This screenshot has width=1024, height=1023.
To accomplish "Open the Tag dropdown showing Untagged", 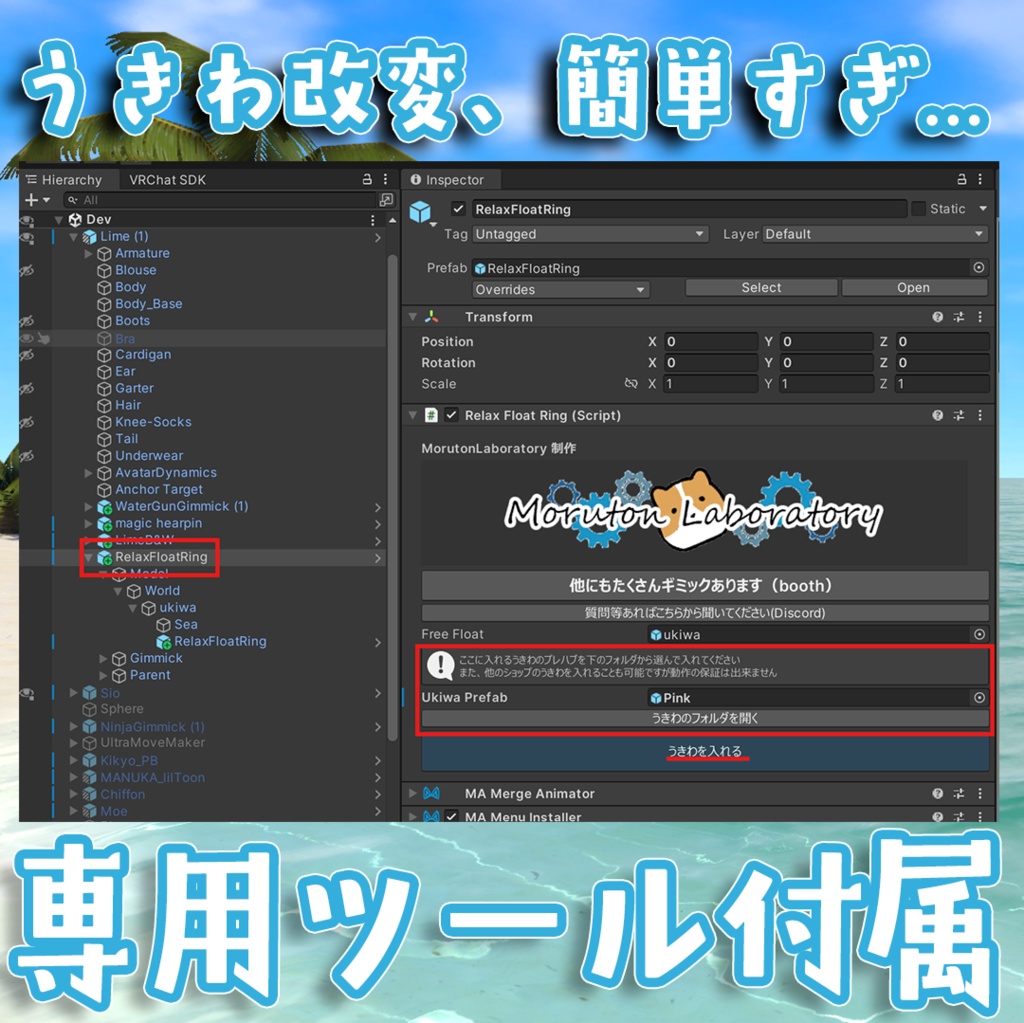I will point(590,234).
